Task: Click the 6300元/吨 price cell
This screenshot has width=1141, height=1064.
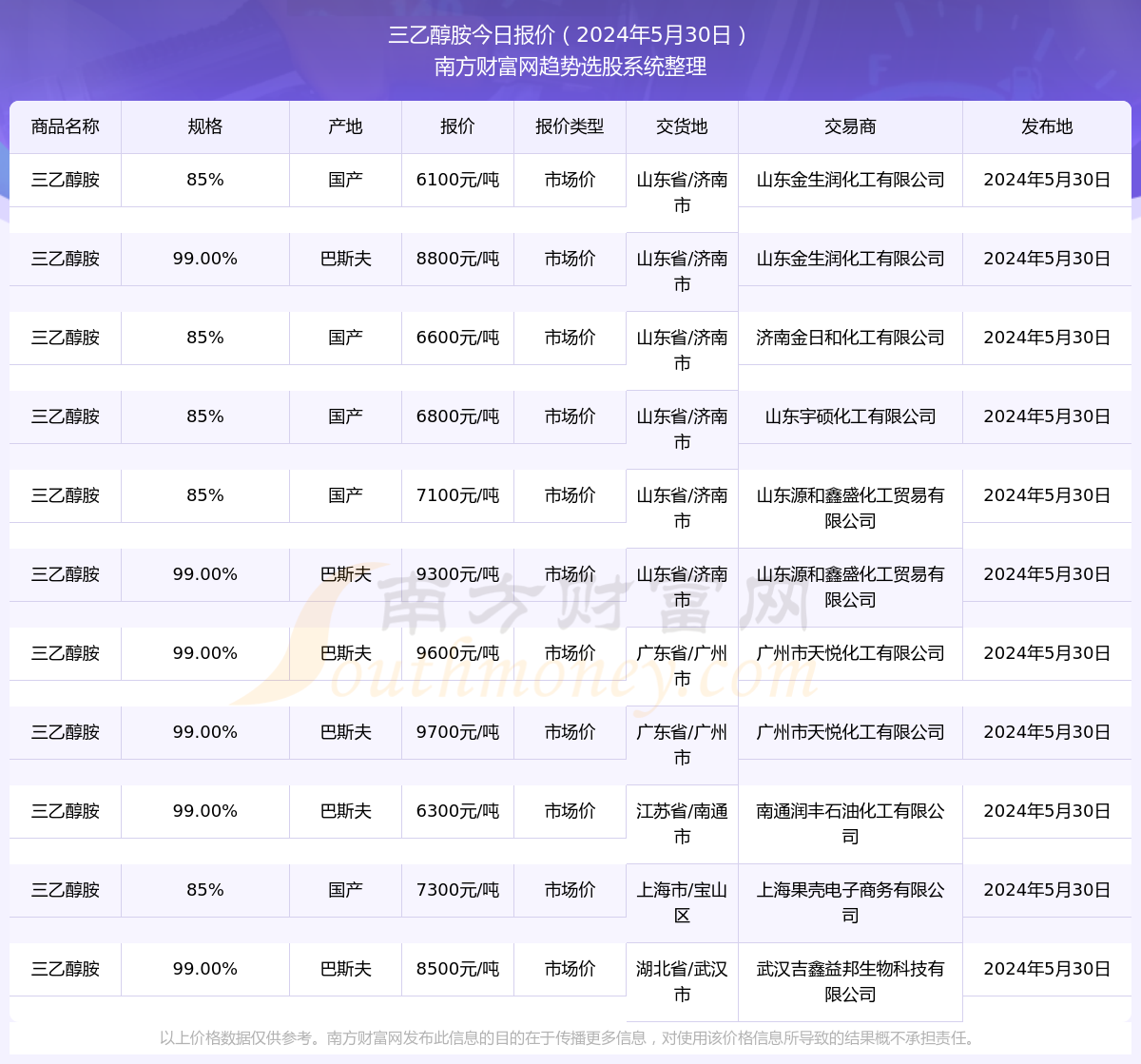Action: [457, 811]
